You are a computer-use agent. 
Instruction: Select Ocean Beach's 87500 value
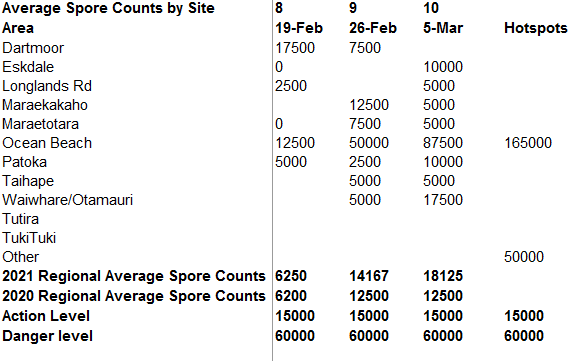[x=443, y=143]
